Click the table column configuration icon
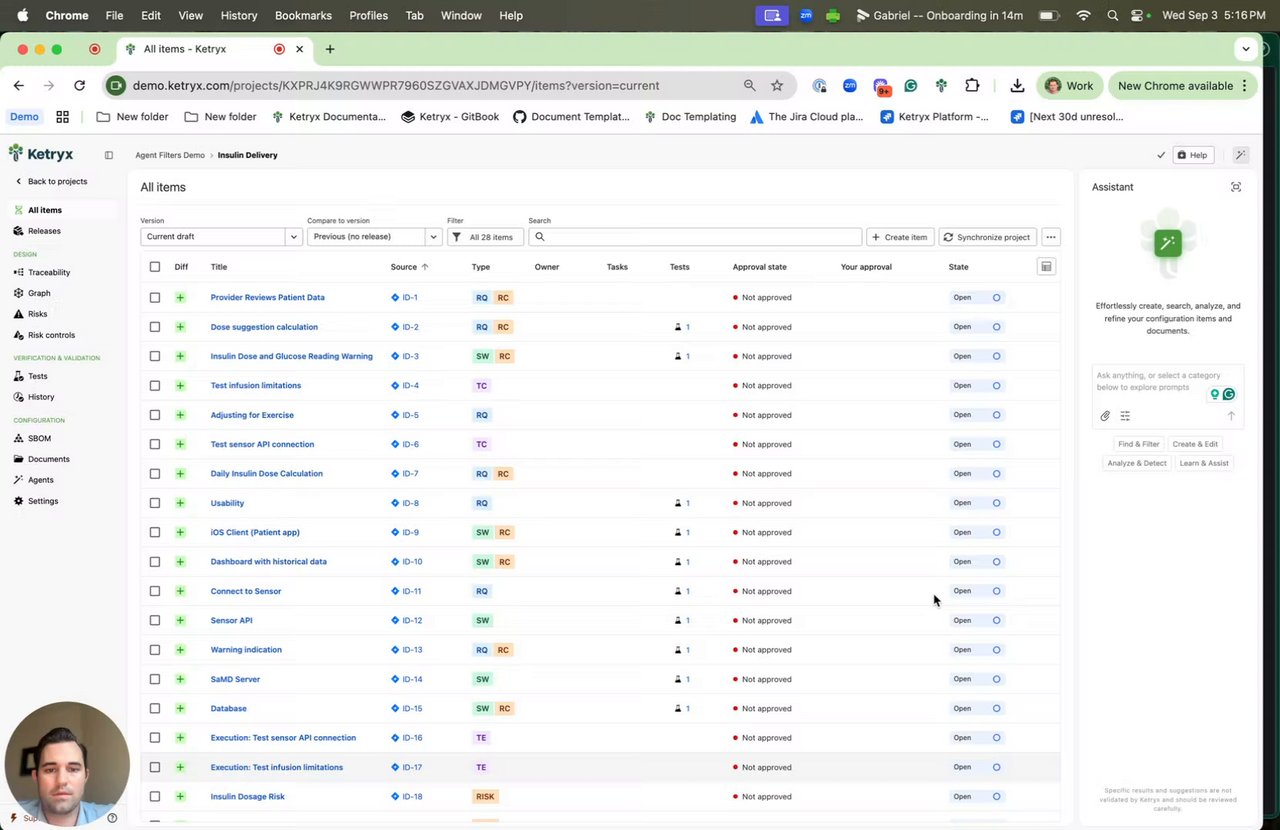1280x830 pixels. point(1046,267)
